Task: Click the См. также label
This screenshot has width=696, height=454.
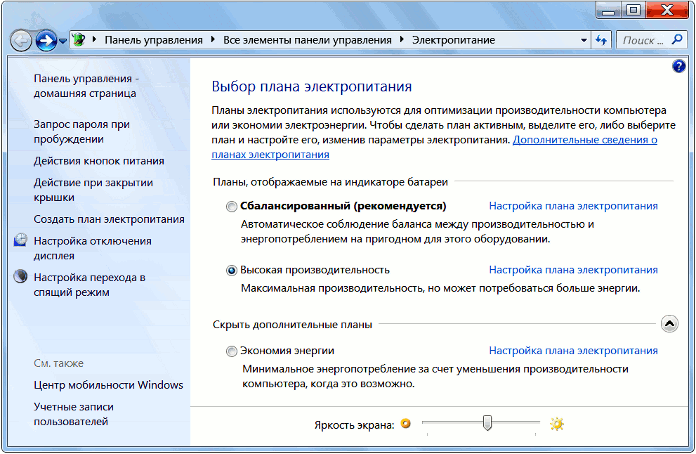Action: pyautogui.click(x=59, y=363)
